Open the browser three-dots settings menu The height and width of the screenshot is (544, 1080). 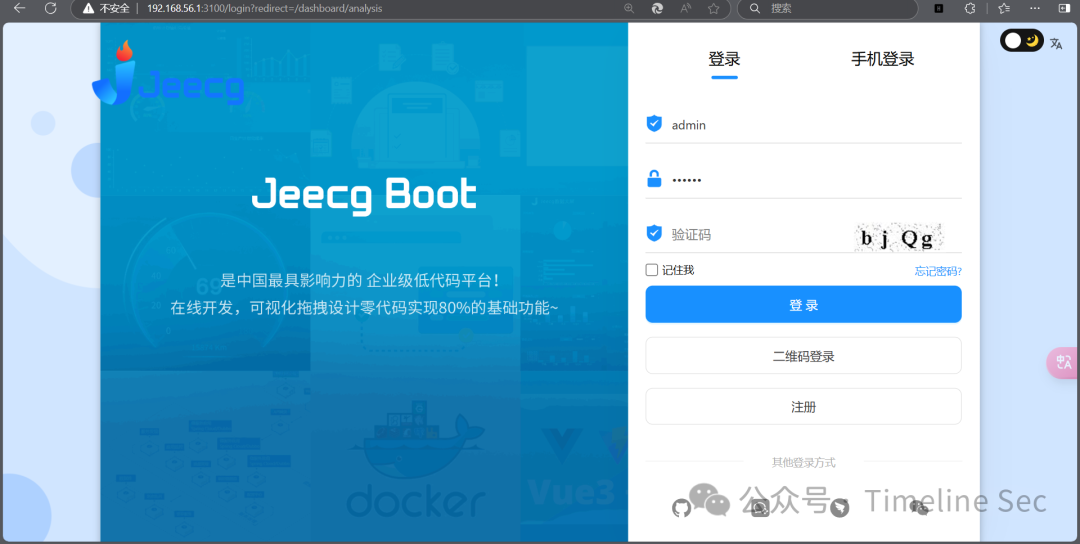coord(1035,8)
